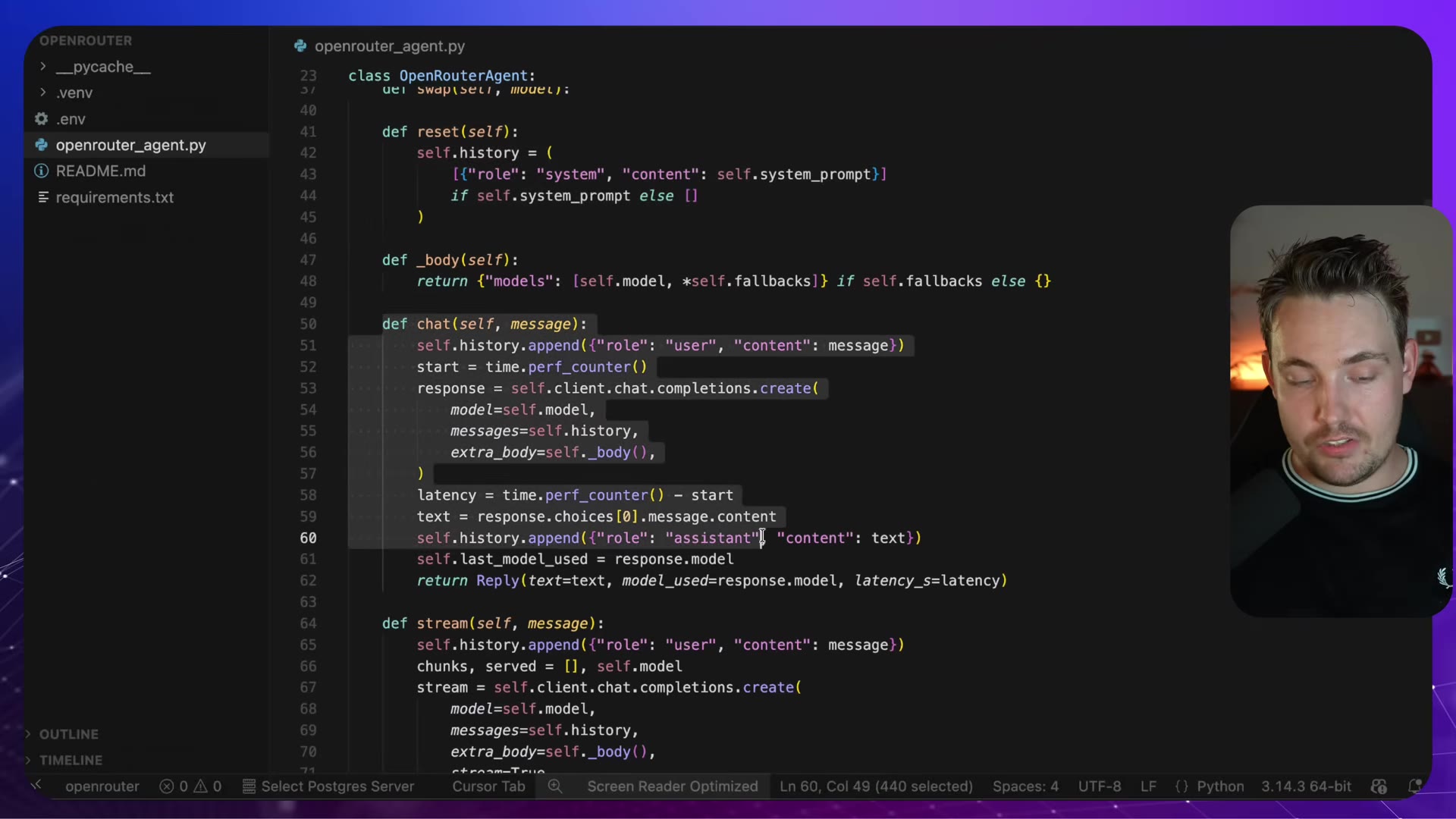Click the sticky scroll class OpenRouterAgent line

[x=441, y=76]
